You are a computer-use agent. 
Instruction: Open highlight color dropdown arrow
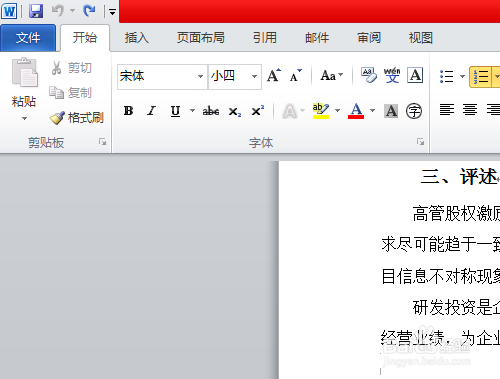(337, 110)
